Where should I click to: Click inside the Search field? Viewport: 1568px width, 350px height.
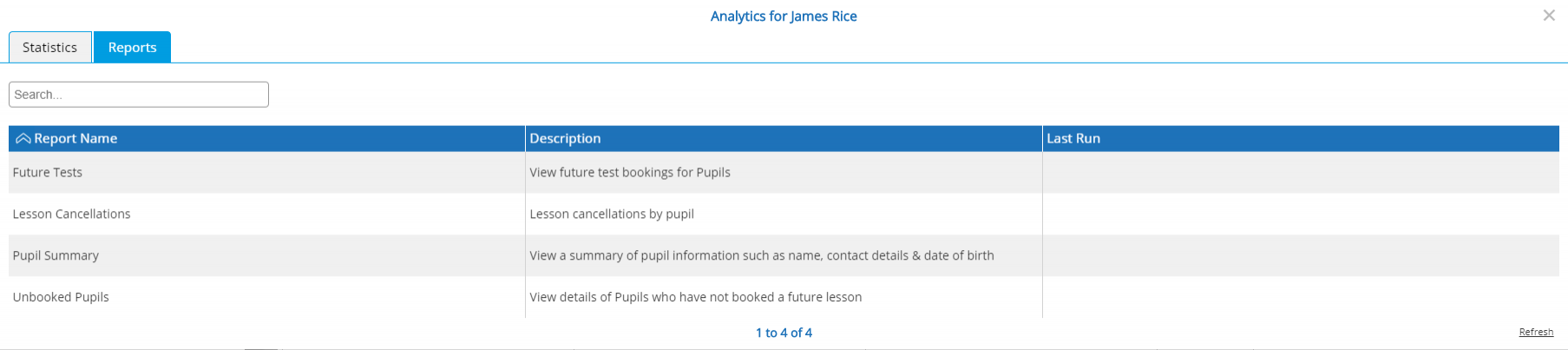(x=139, y=95)
